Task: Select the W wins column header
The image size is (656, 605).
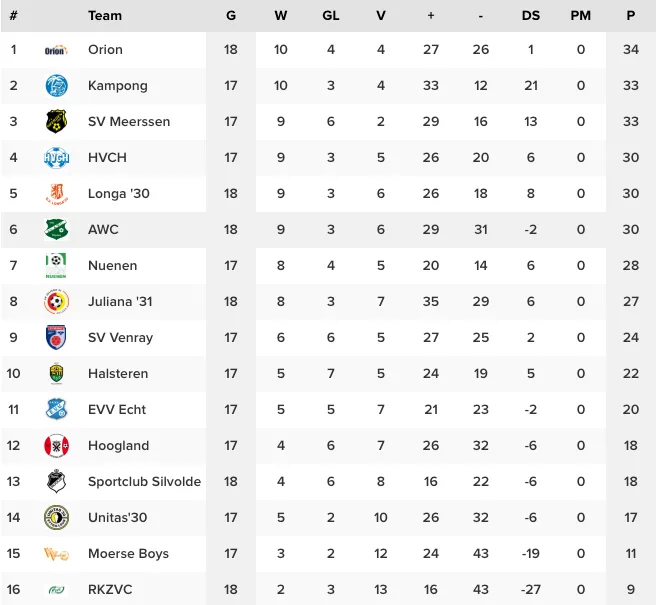Action: (281, 16)
